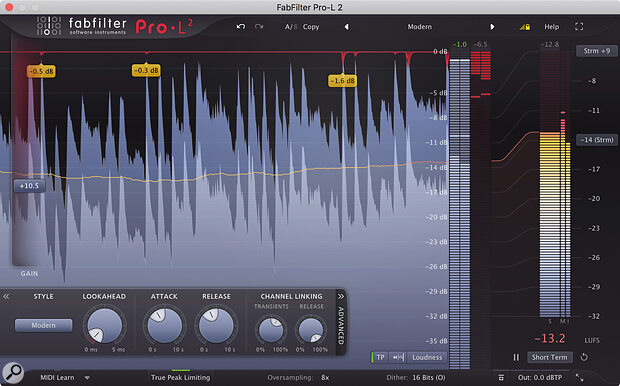620x386 pixels.
Task: Click the -6.5 gain reduction reading
Action: [480, 45]
